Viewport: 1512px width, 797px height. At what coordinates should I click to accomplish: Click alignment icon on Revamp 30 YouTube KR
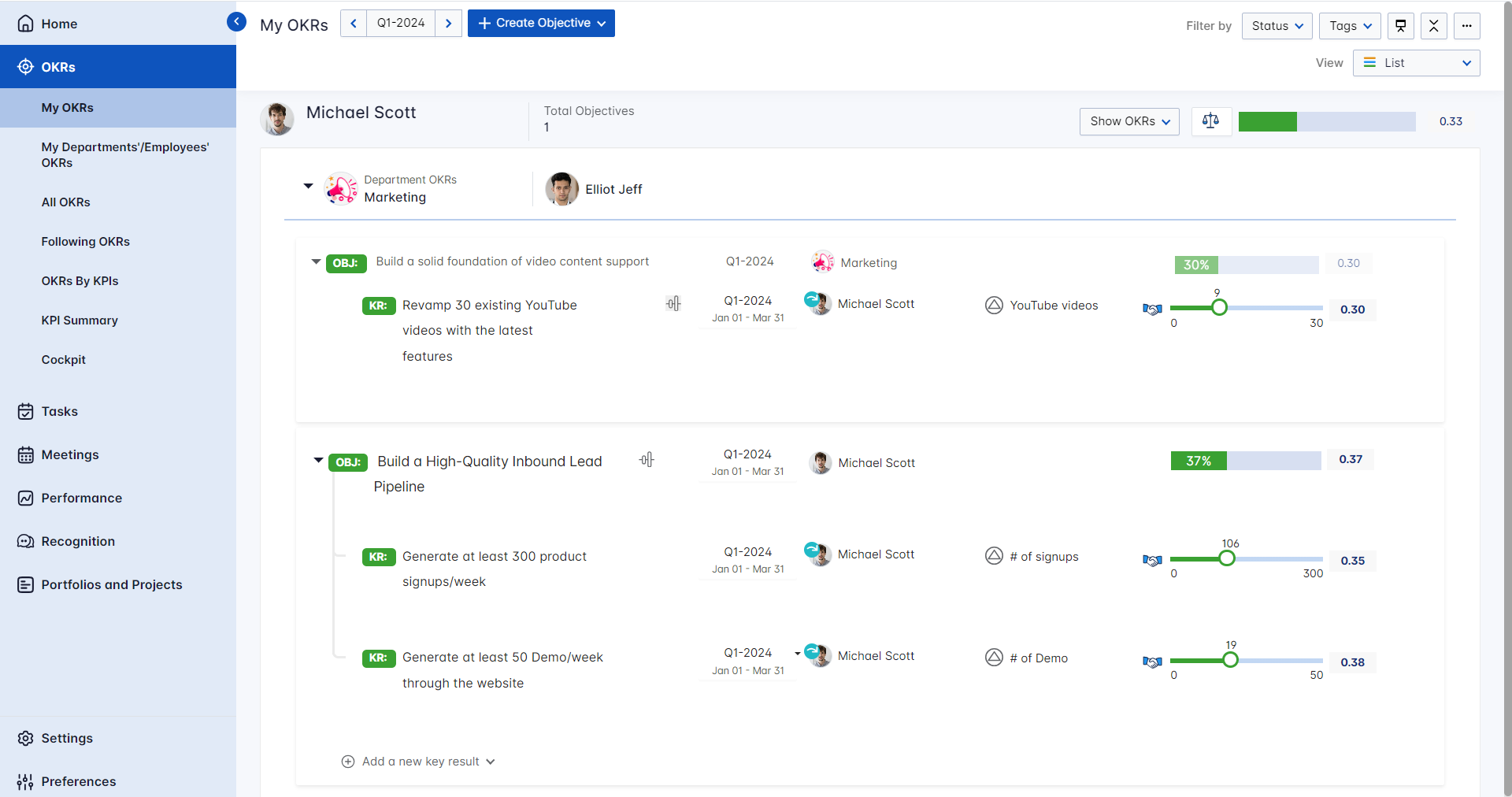(x=673, y=303)
